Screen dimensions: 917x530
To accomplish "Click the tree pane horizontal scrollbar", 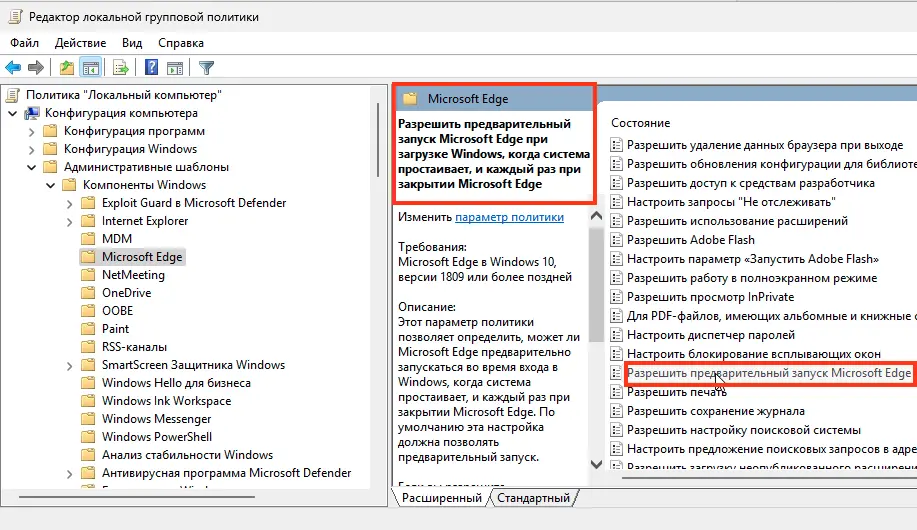I will pos(137,497).
